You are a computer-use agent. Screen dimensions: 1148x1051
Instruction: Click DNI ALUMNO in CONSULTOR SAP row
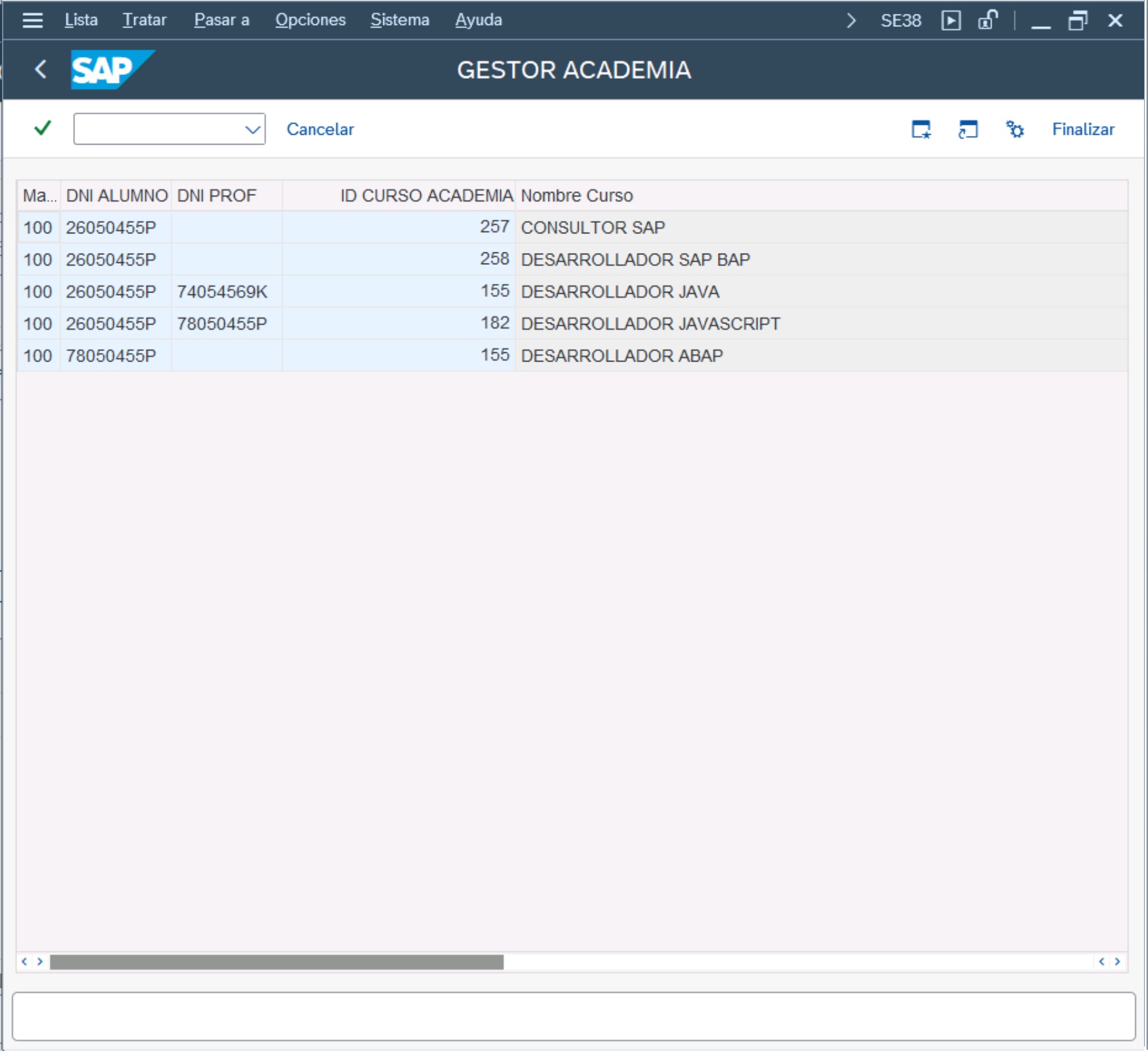[116, 227]
